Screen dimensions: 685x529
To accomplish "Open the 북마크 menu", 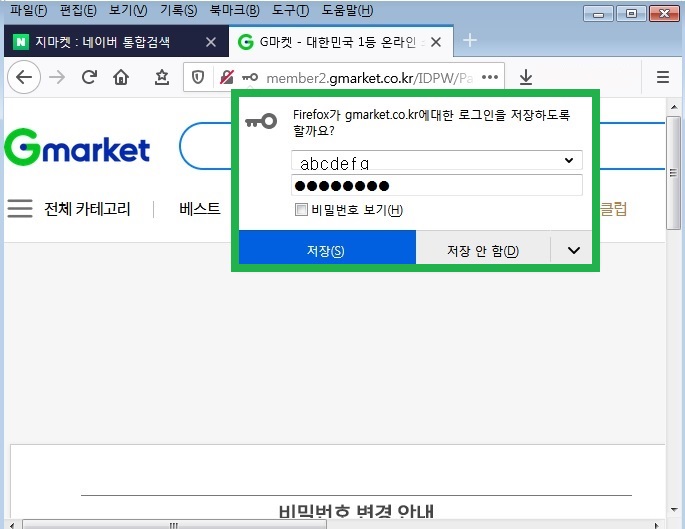I will point(235,10).
